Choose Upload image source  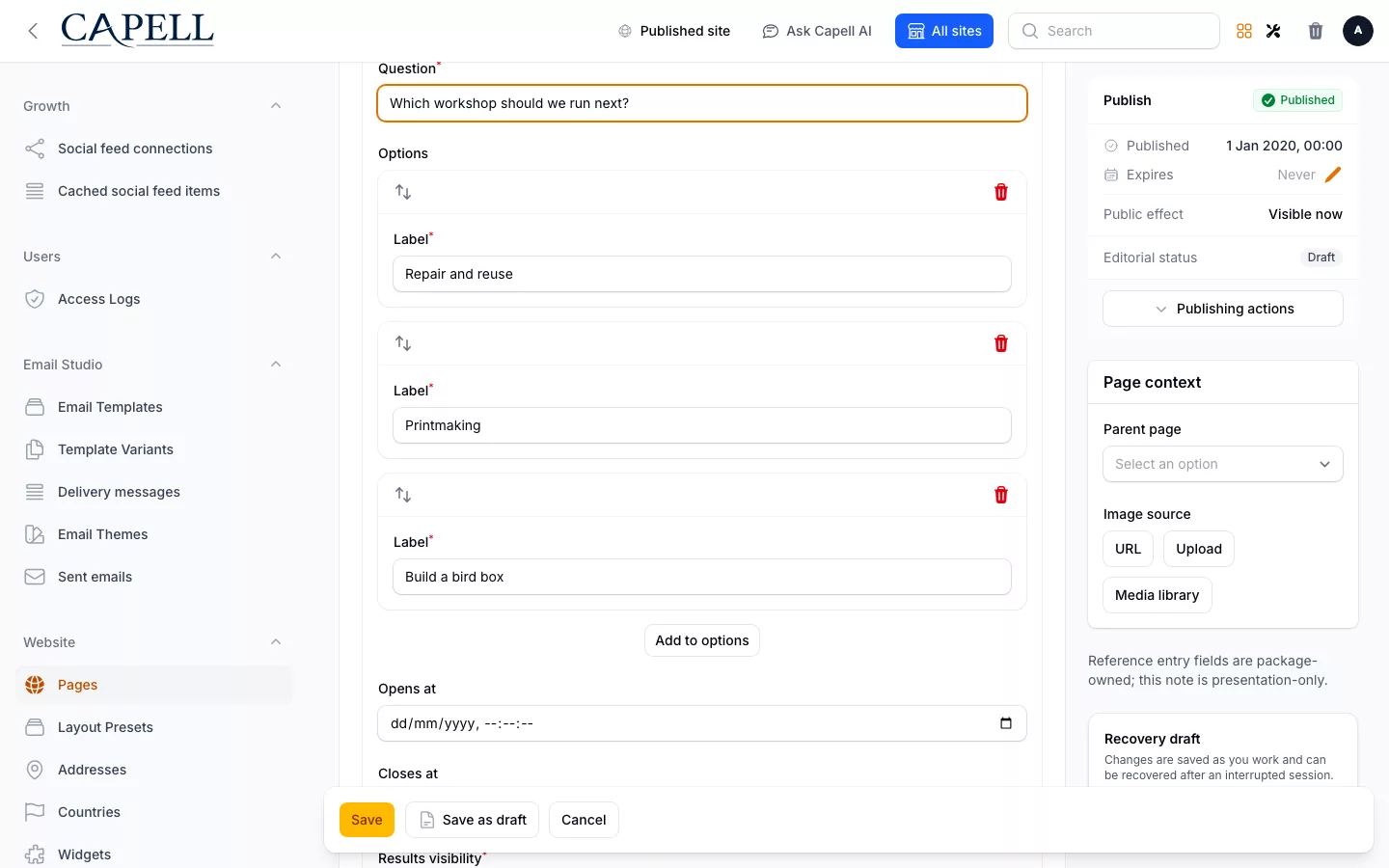coord(1199,549)
